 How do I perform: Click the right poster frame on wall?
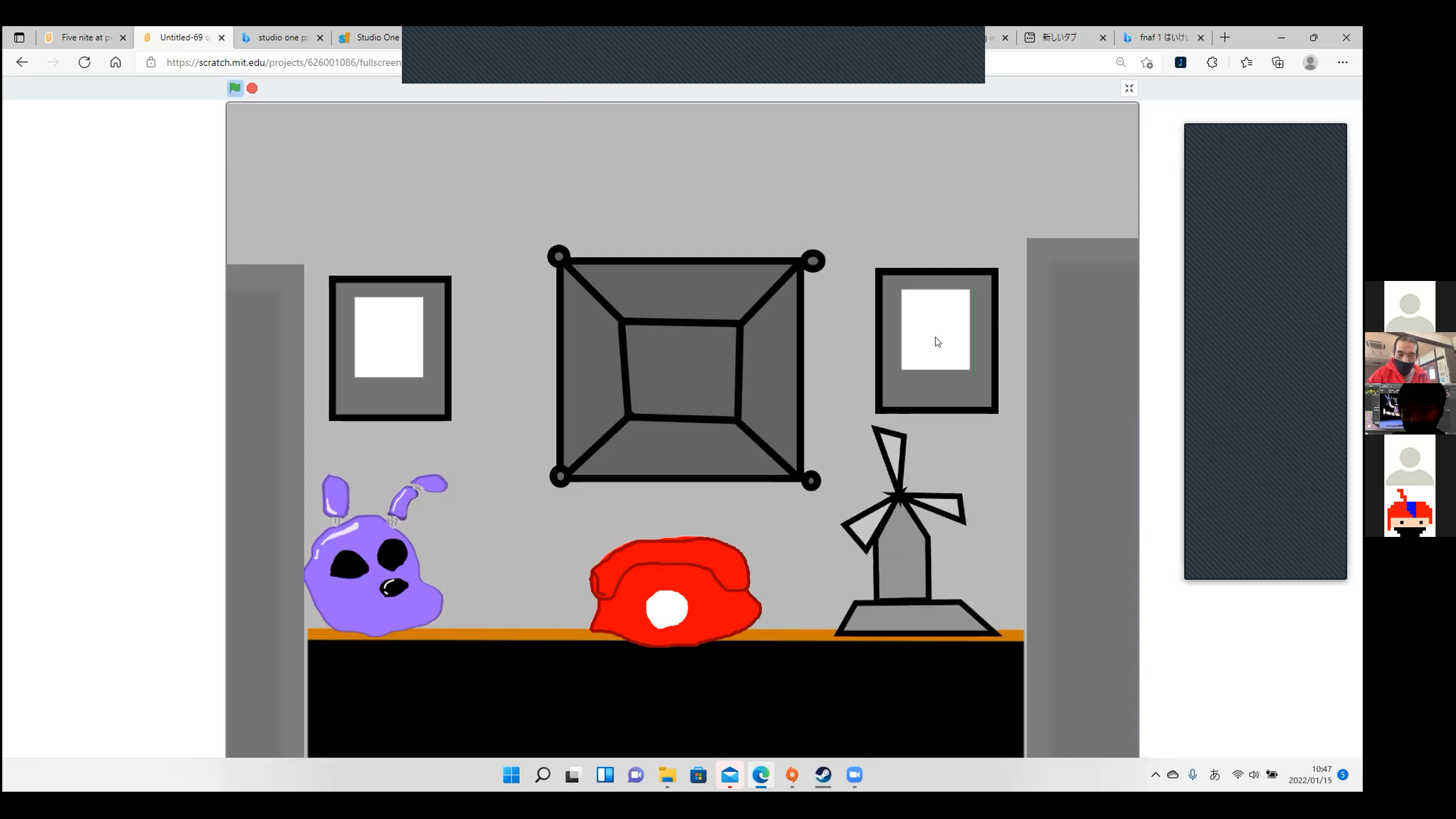(x=937, y=341)
